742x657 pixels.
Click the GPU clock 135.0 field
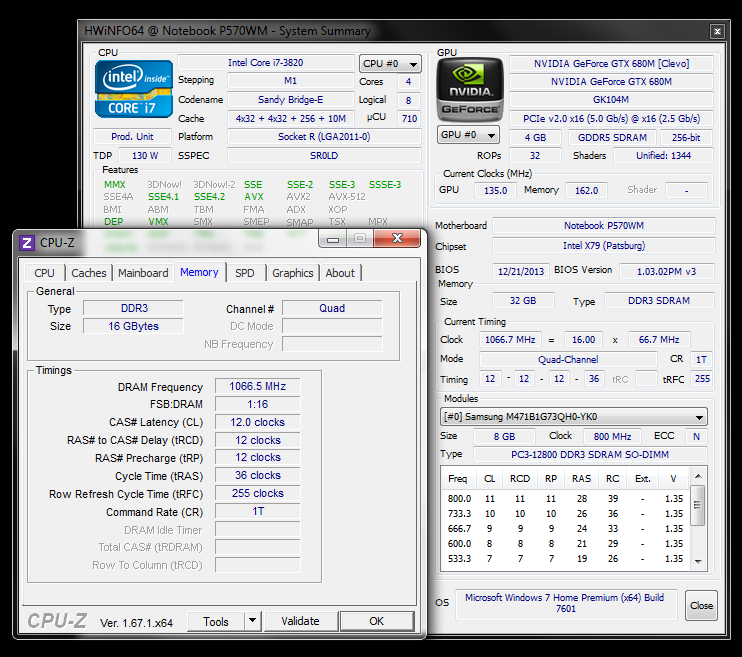[x=495, y=190]
